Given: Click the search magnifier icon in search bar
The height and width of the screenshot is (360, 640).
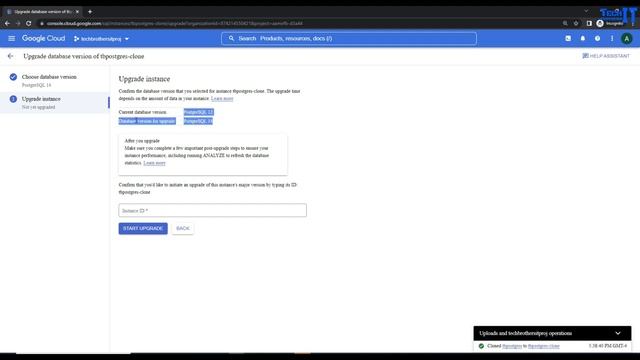Looking at the screenshot, I should point(231,38).
